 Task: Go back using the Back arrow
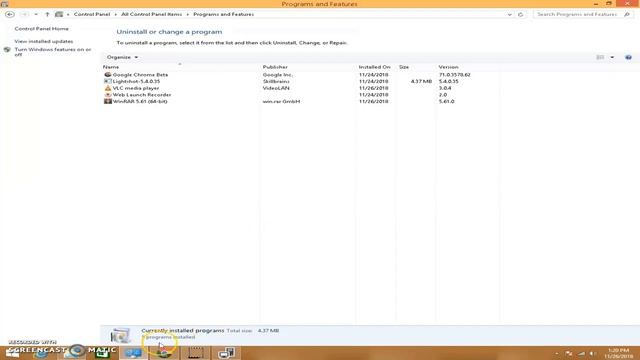point(10,14)
